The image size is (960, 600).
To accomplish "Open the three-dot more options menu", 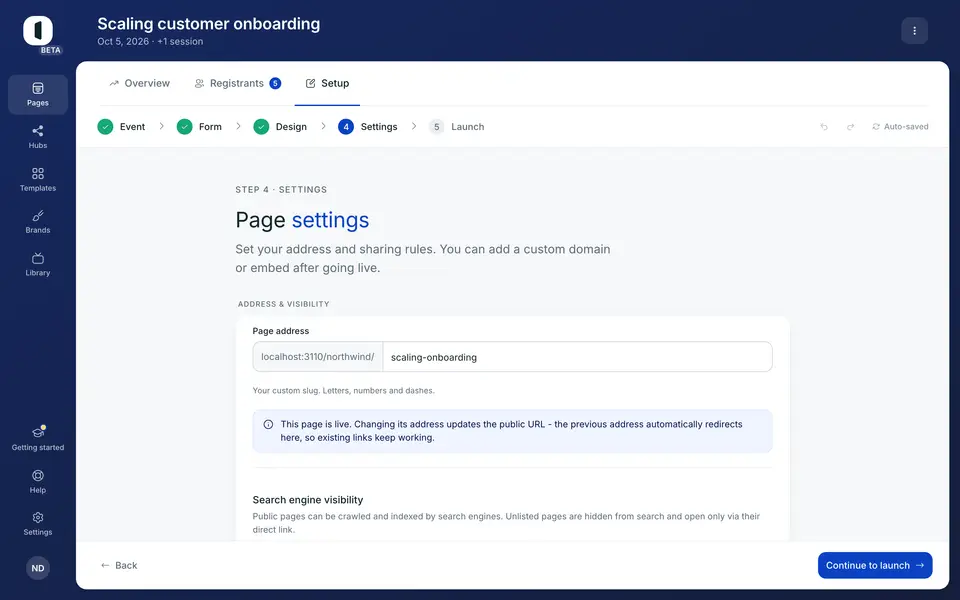I will (914, 31).
